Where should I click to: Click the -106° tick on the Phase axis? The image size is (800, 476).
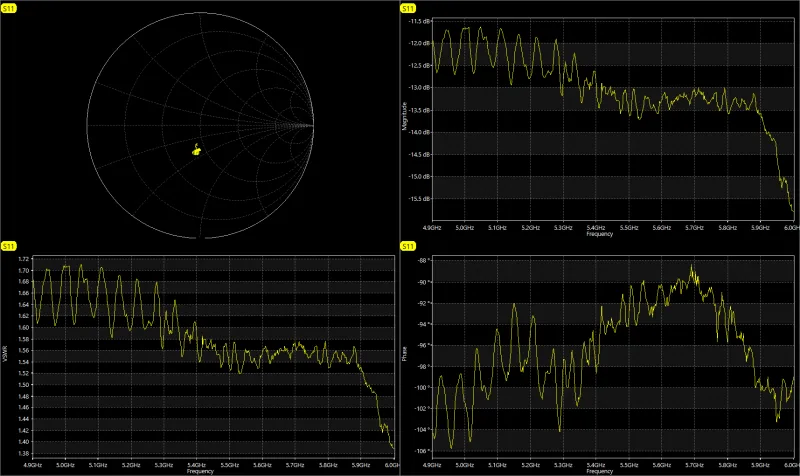point(423,451)
